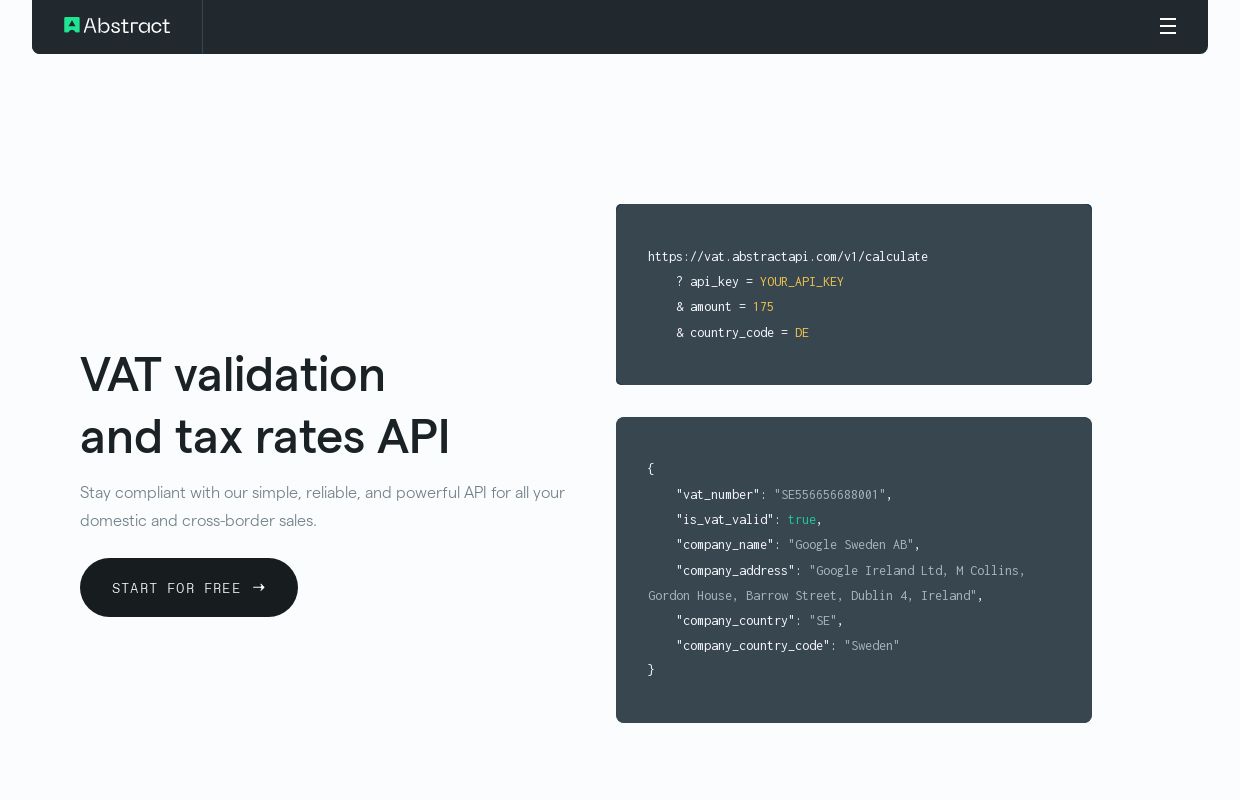1240x800 pixels.
Task: Open the hamburger menu icon
Action: point(1168,26)
